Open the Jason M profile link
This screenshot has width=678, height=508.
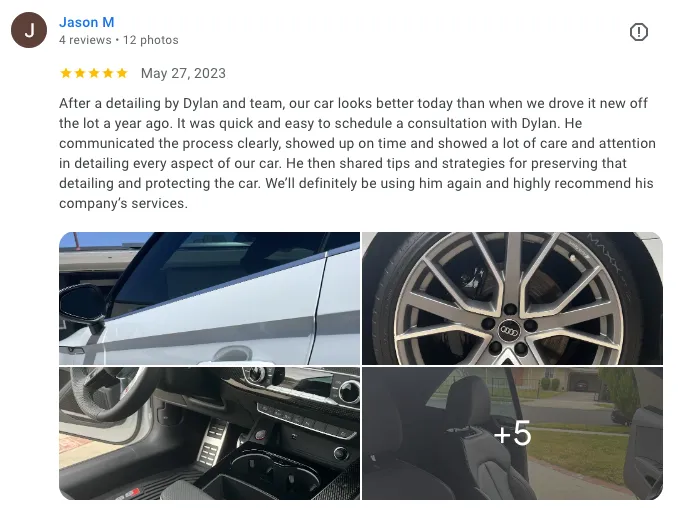tap(86, 22)
